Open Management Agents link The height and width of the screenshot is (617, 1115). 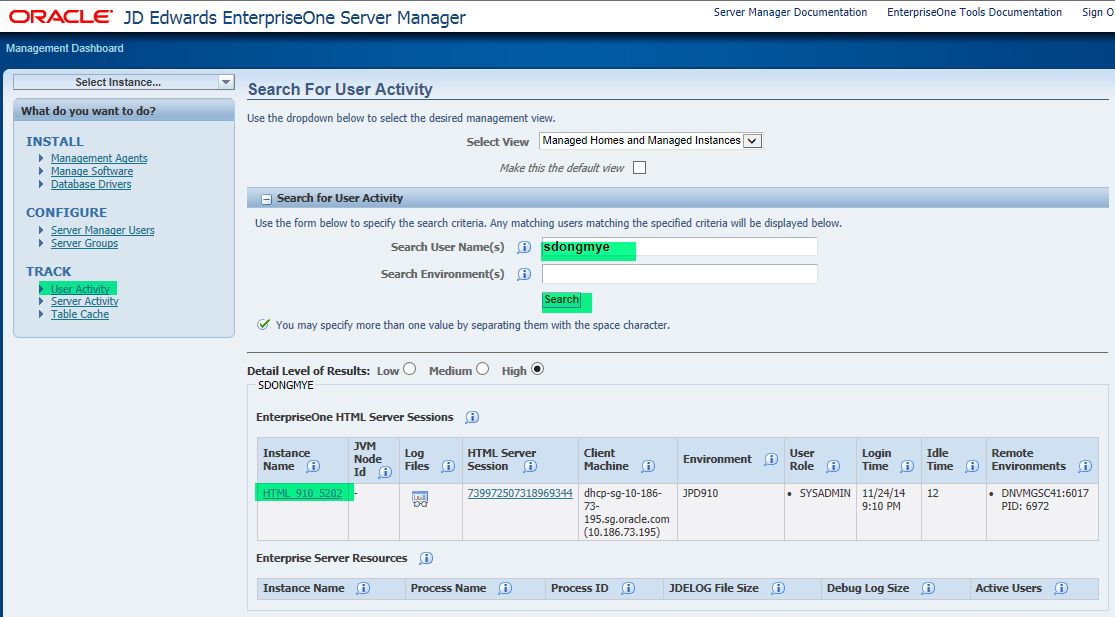(x=99, y=159)
